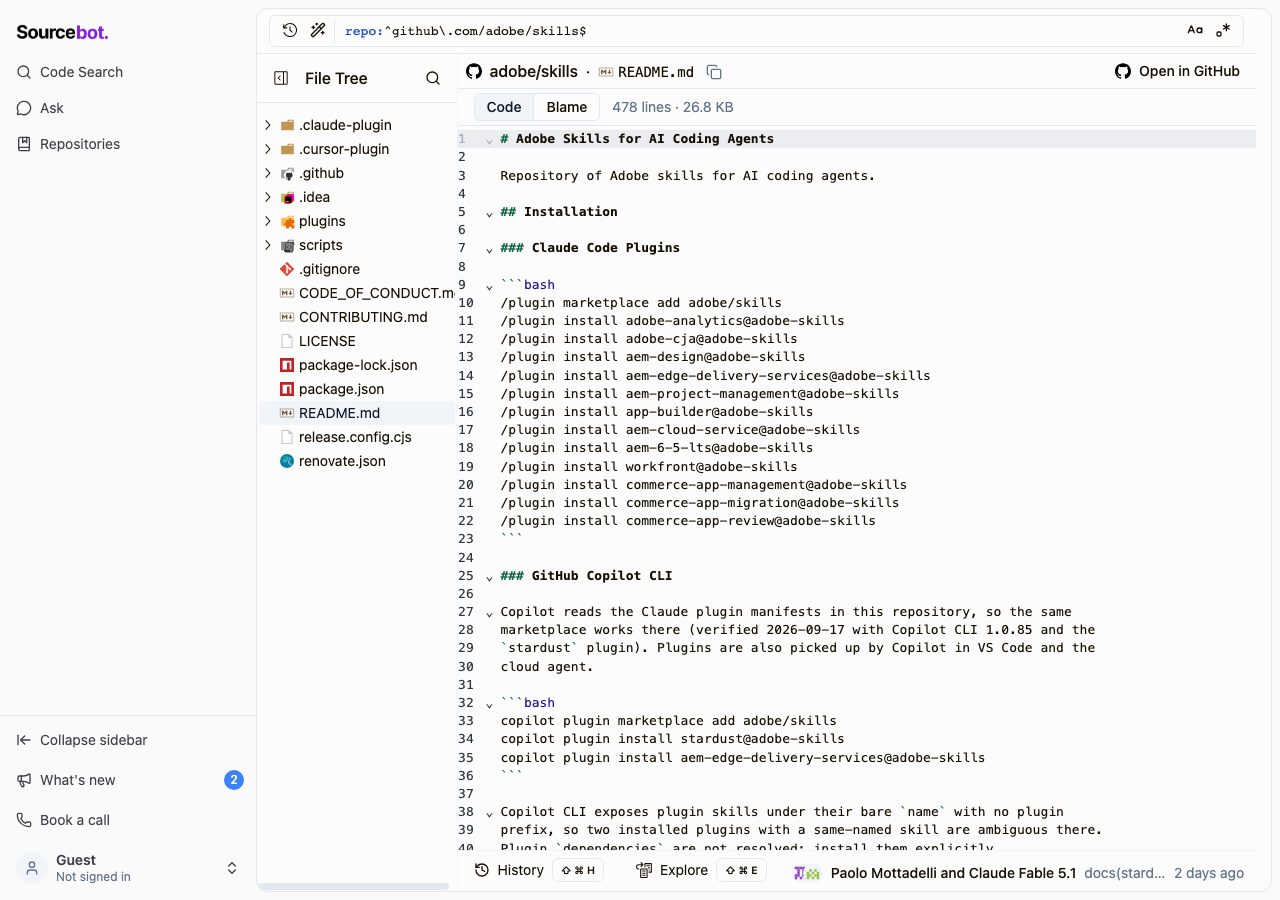The height and width of the screenshot is (900, 1280).
Task: Click the .gitignore git file icon
Action: [287, 269]
